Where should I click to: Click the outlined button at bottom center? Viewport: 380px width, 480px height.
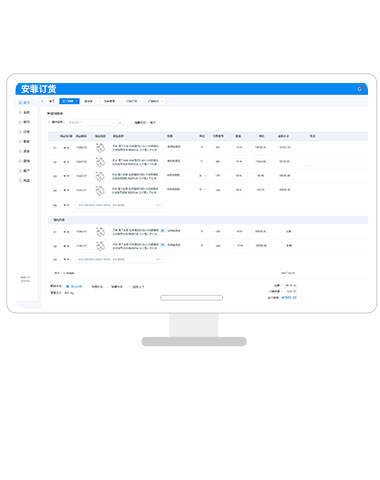pos(192,298)
